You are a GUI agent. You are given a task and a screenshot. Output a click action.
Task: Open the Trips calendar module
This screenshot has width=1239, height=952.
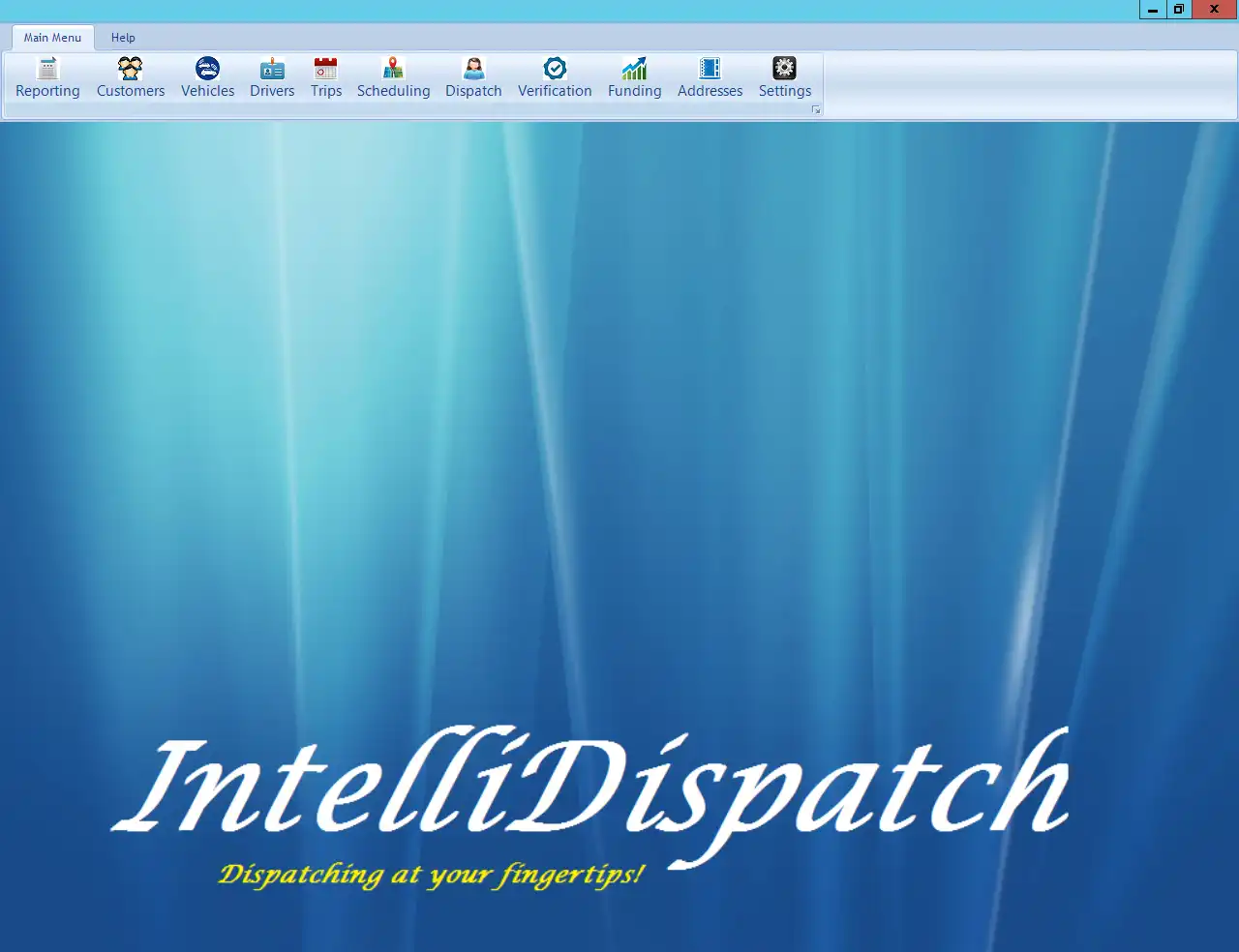(326, 78)
